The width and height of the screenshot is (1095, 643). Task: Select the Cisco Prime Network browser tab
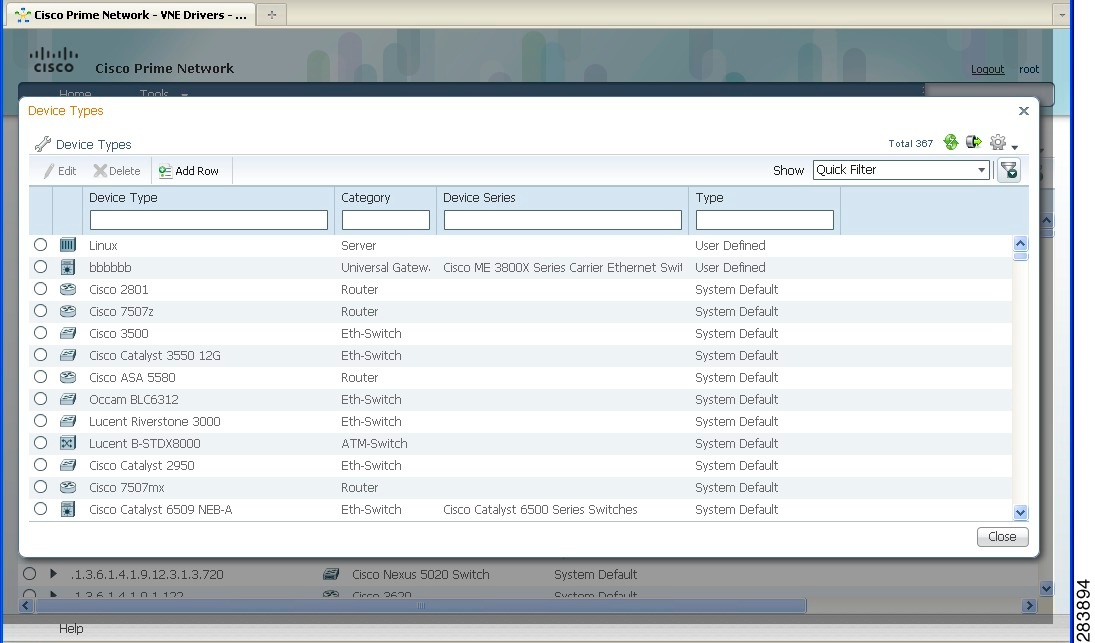[130, 15]
